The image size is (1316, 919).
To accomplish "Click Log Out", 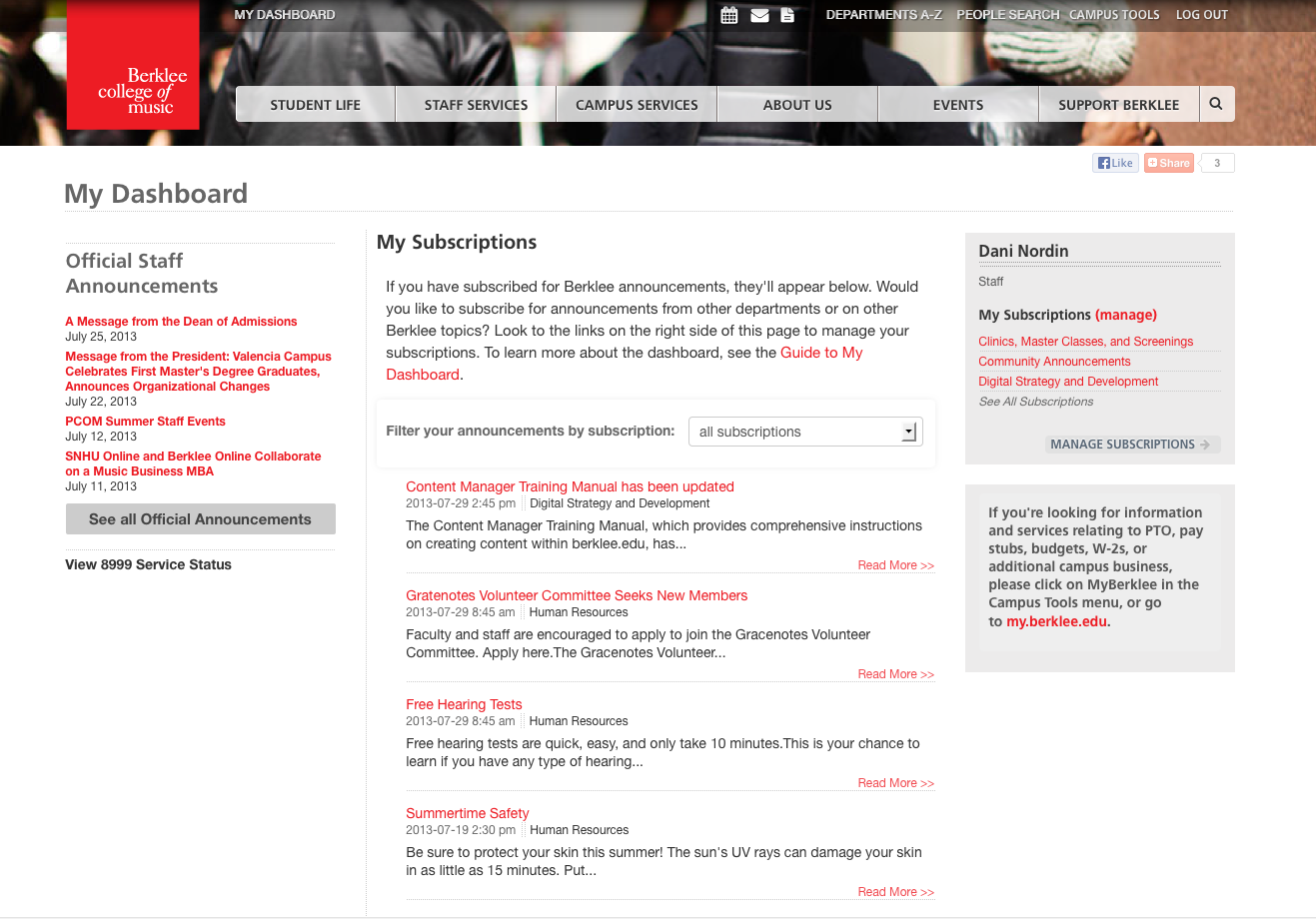I will click(1202, 15).
